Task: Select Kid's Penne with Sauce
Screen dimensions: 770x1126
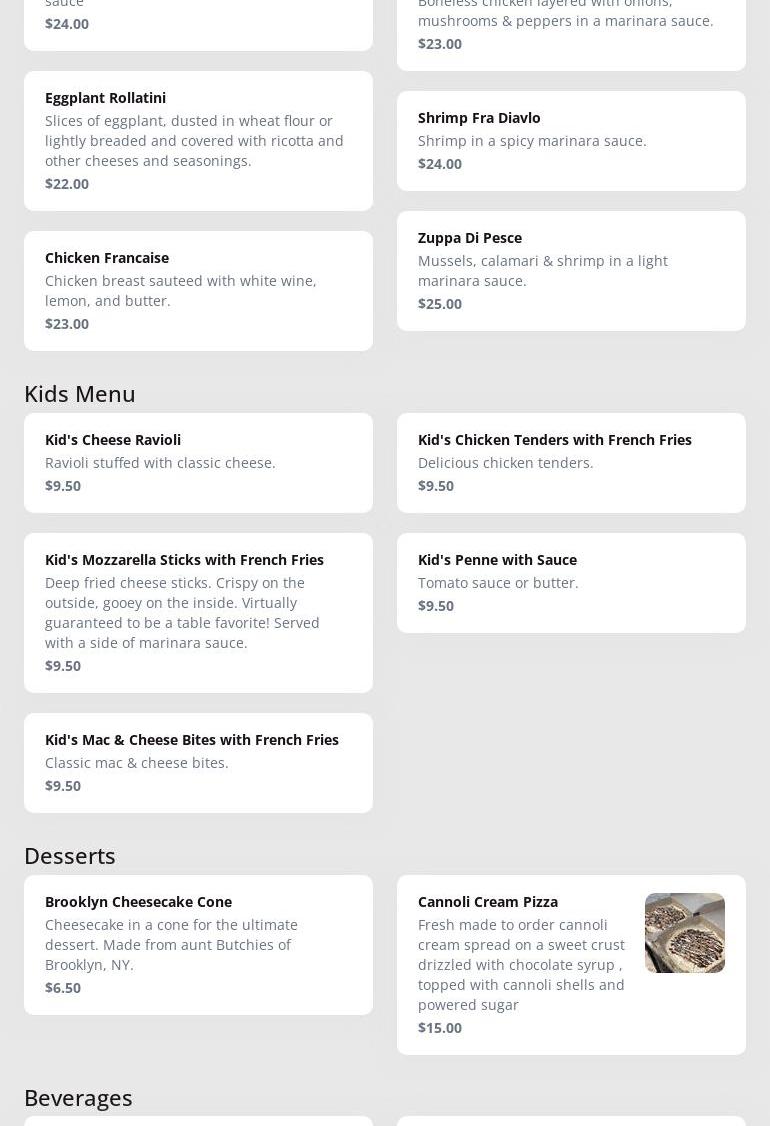Action: (571, 582)
